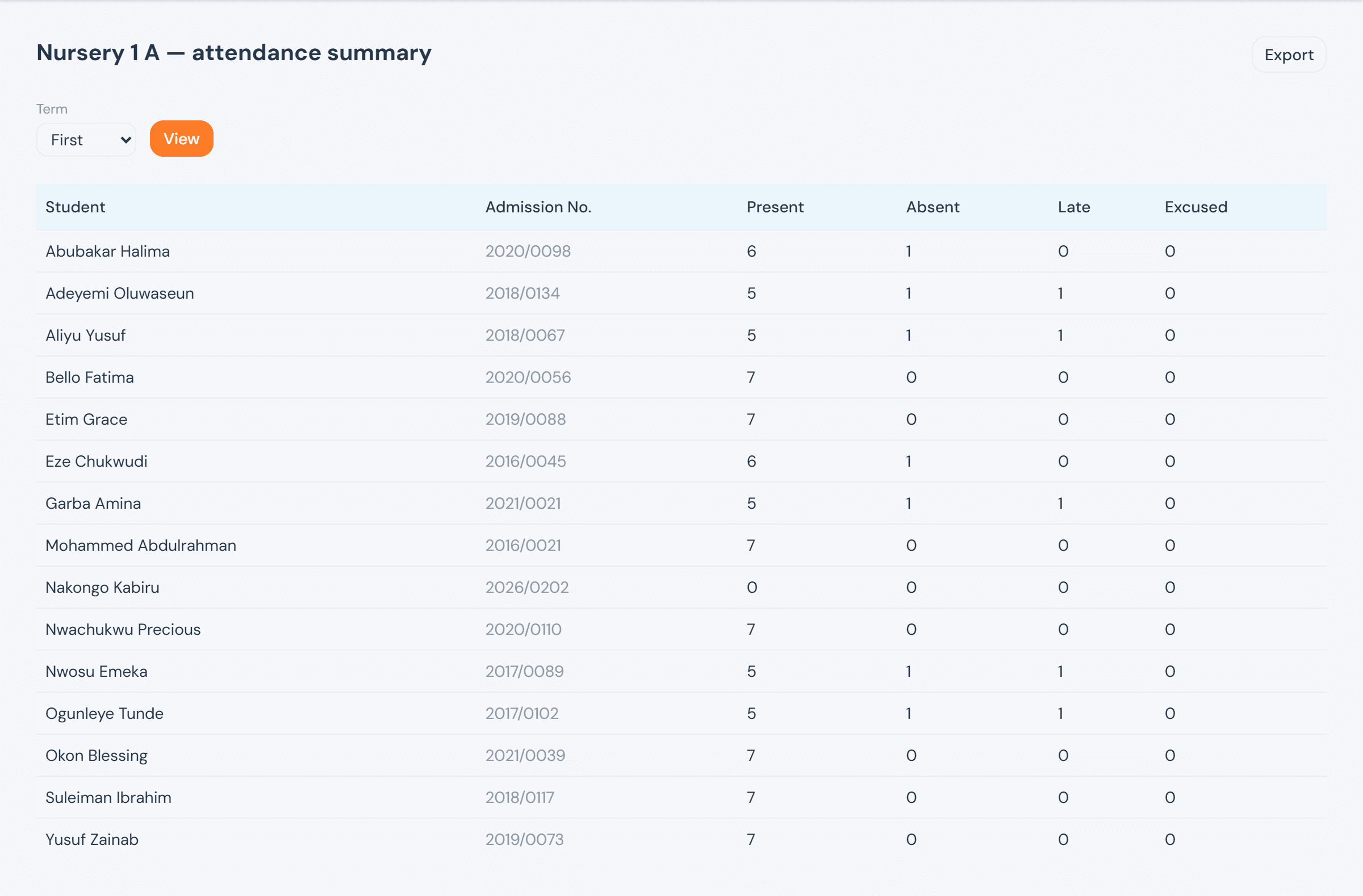The width and height of the screenshot is (1363, 896).
Task: Select student Aliyu Yusuf
Action: [85, 335]
